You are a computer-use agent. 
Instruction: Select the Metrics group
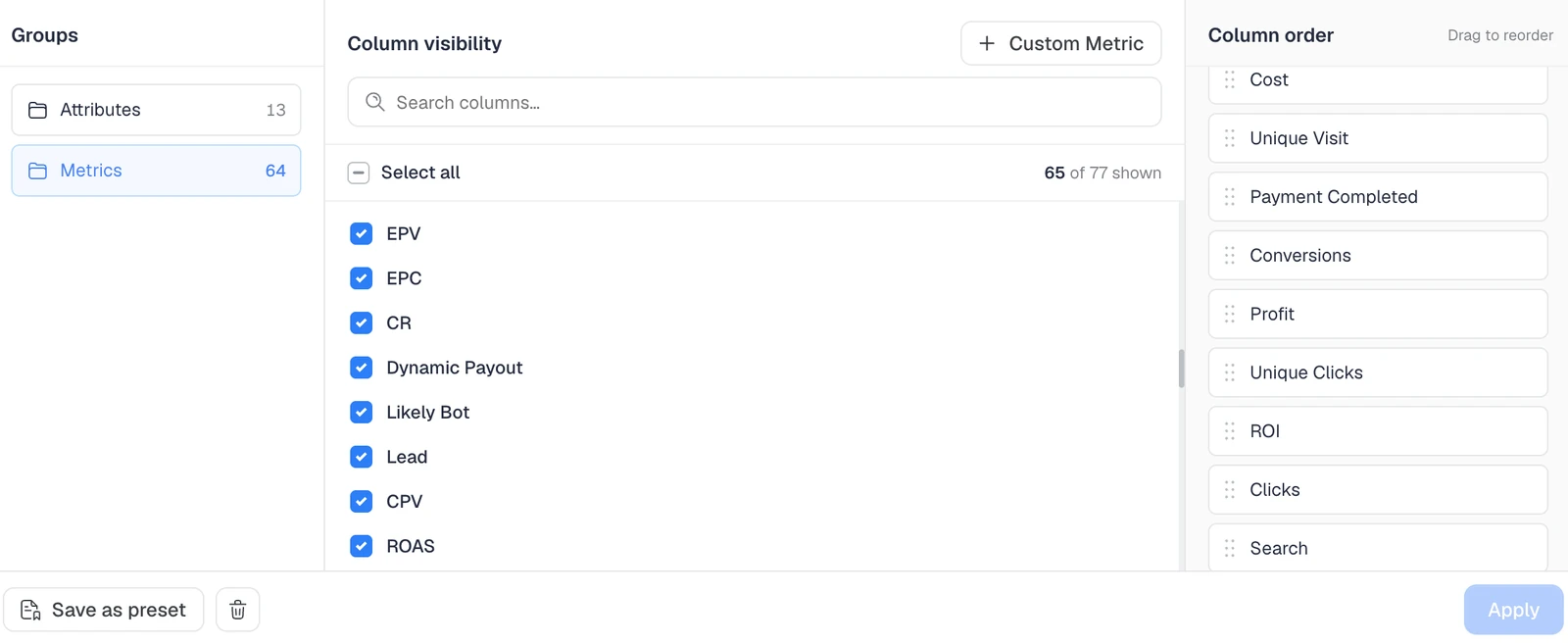[x=156, y=171]
